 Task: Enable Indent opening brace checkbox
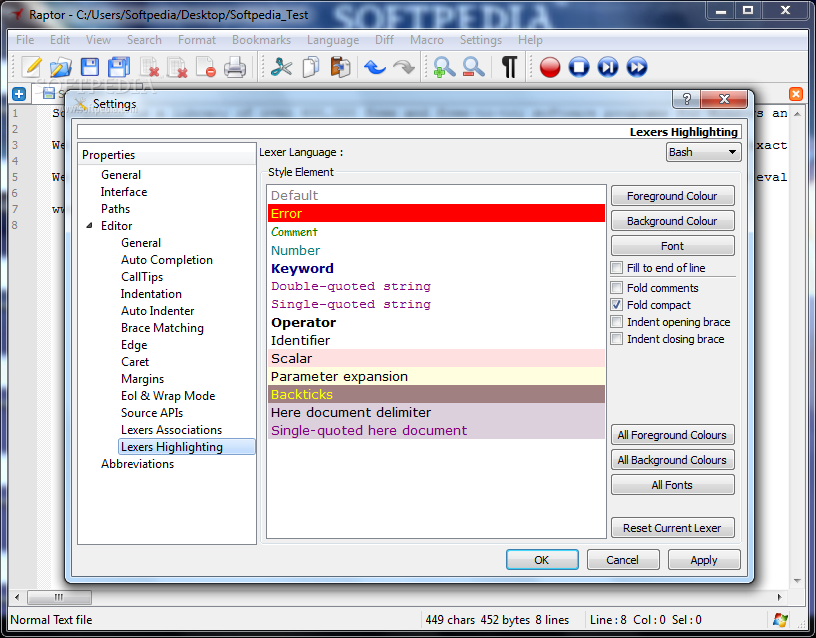617,322
